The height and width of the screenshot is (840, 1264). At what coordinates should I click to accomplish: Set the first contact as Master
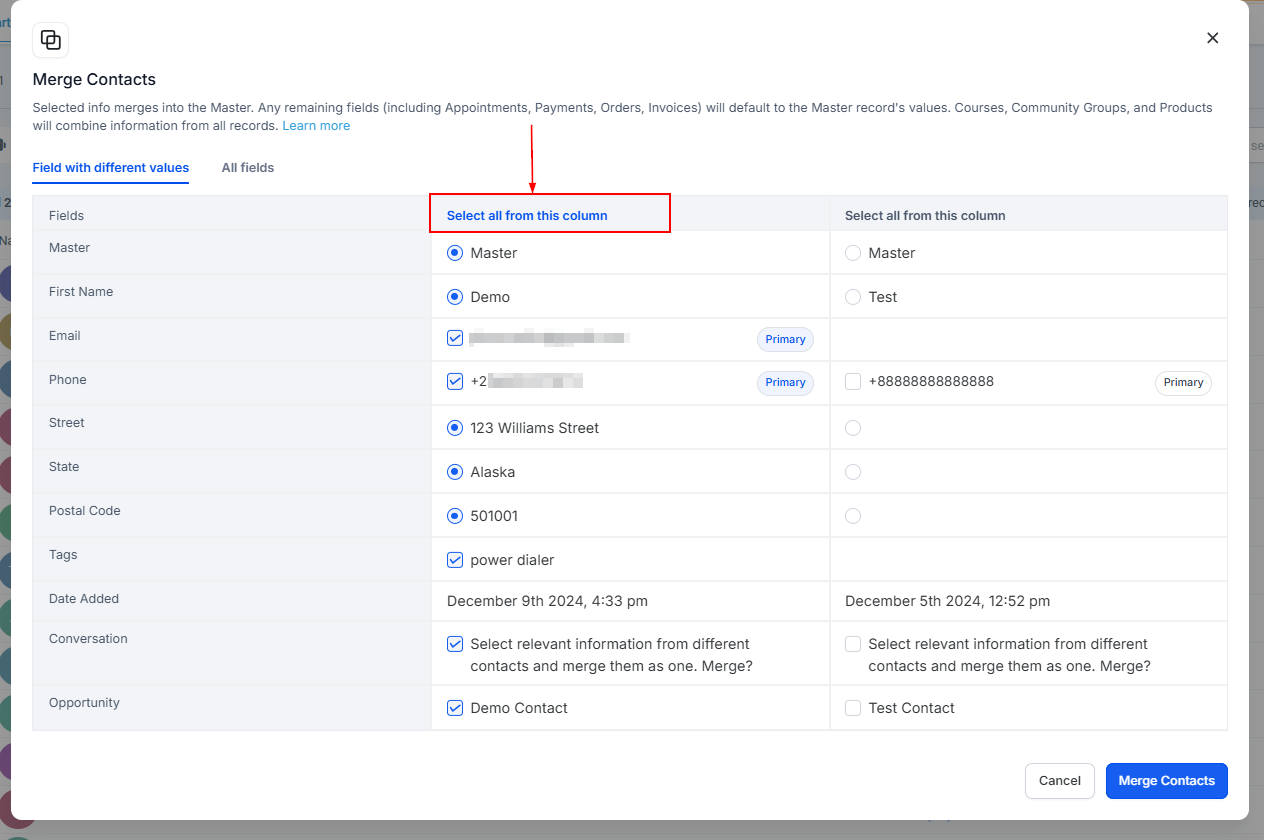pos(455,253)
